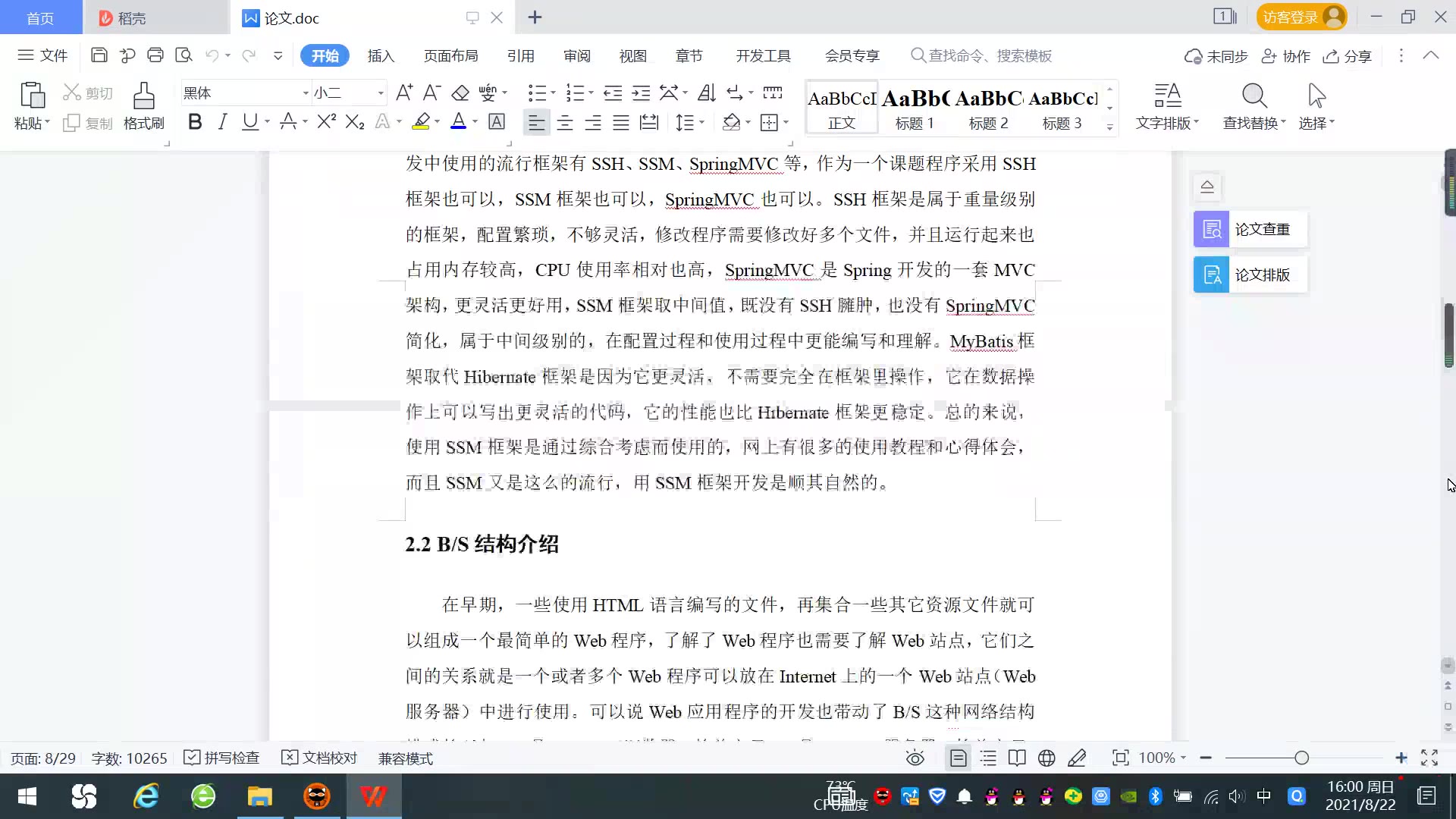Click 文档校对 in status bar
Viewport: 1456px width, 819px height.
(x=319, y=758)
